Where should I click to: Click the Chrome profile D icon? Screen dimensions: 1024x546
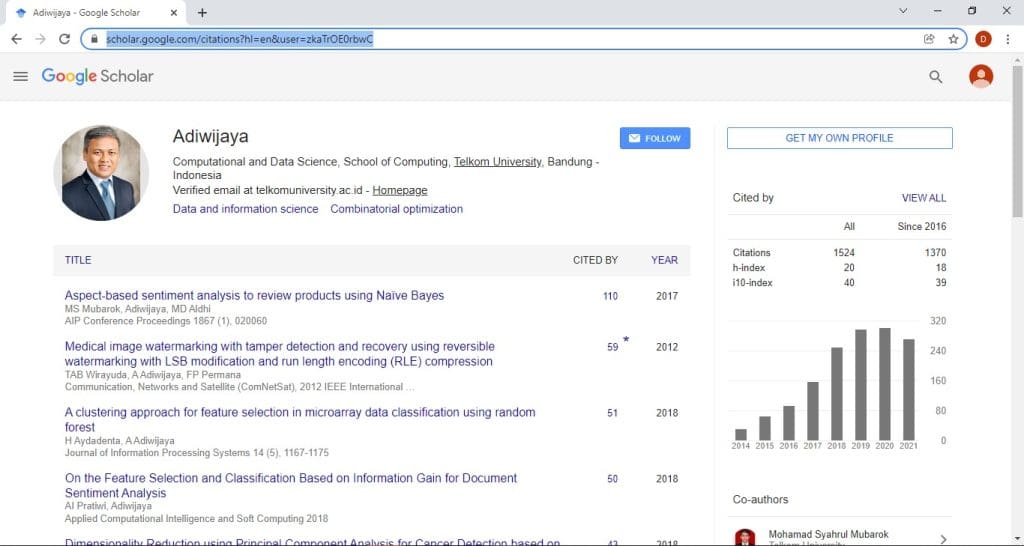983,39
